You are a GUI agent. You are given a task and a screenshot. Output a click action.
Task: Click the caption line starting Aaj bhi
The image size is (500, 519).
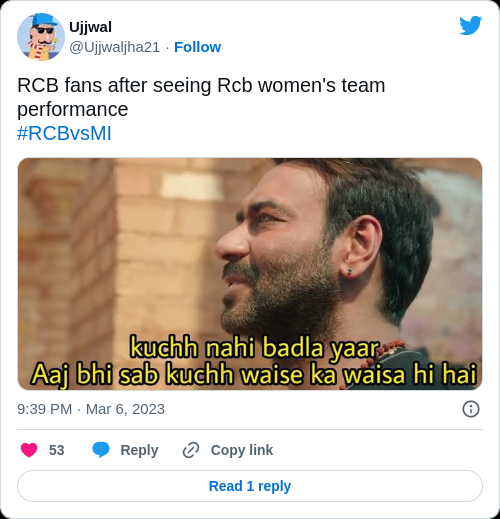coord(254,374)
